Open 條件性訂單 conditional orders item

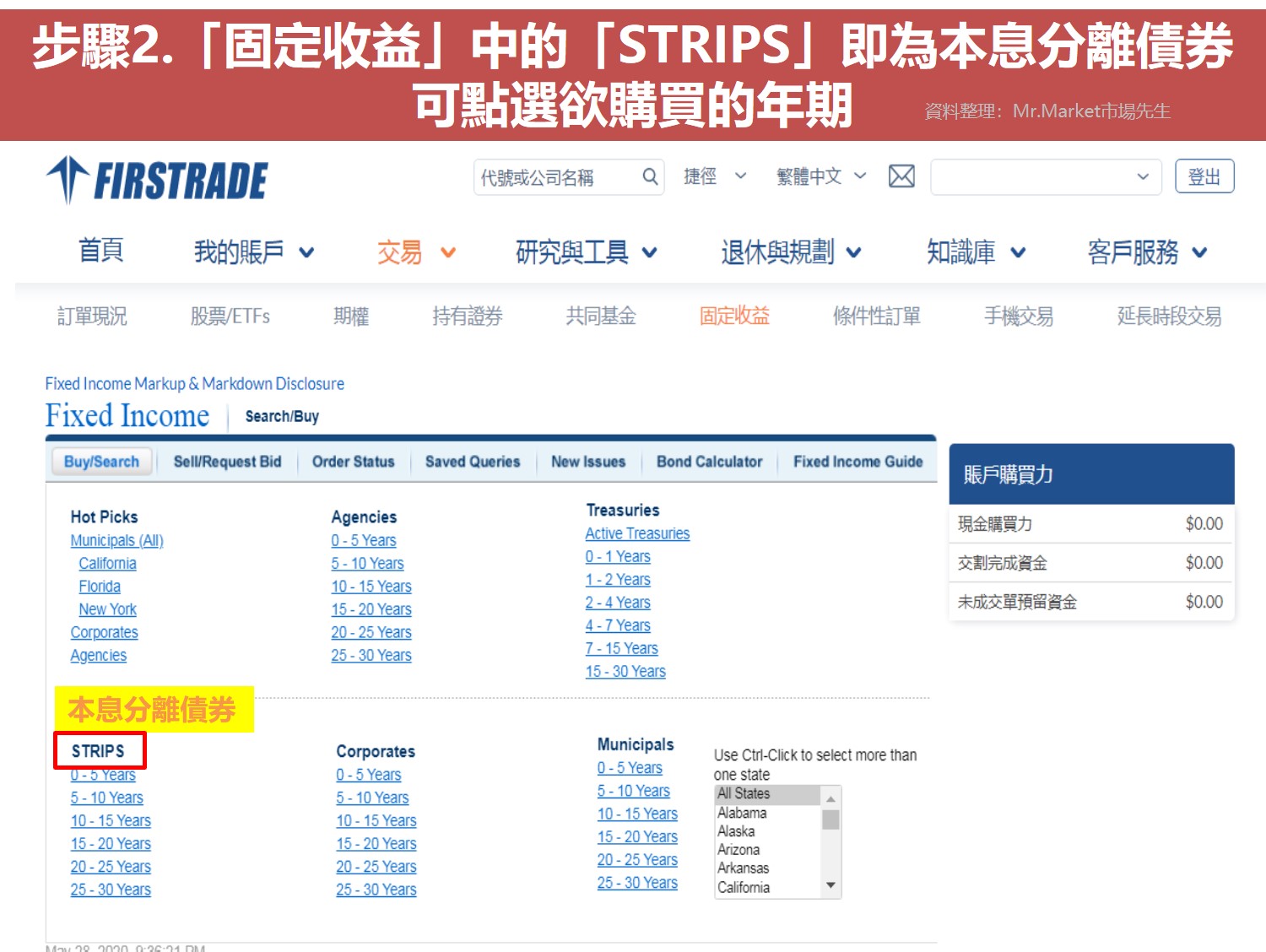pos(877,316)
